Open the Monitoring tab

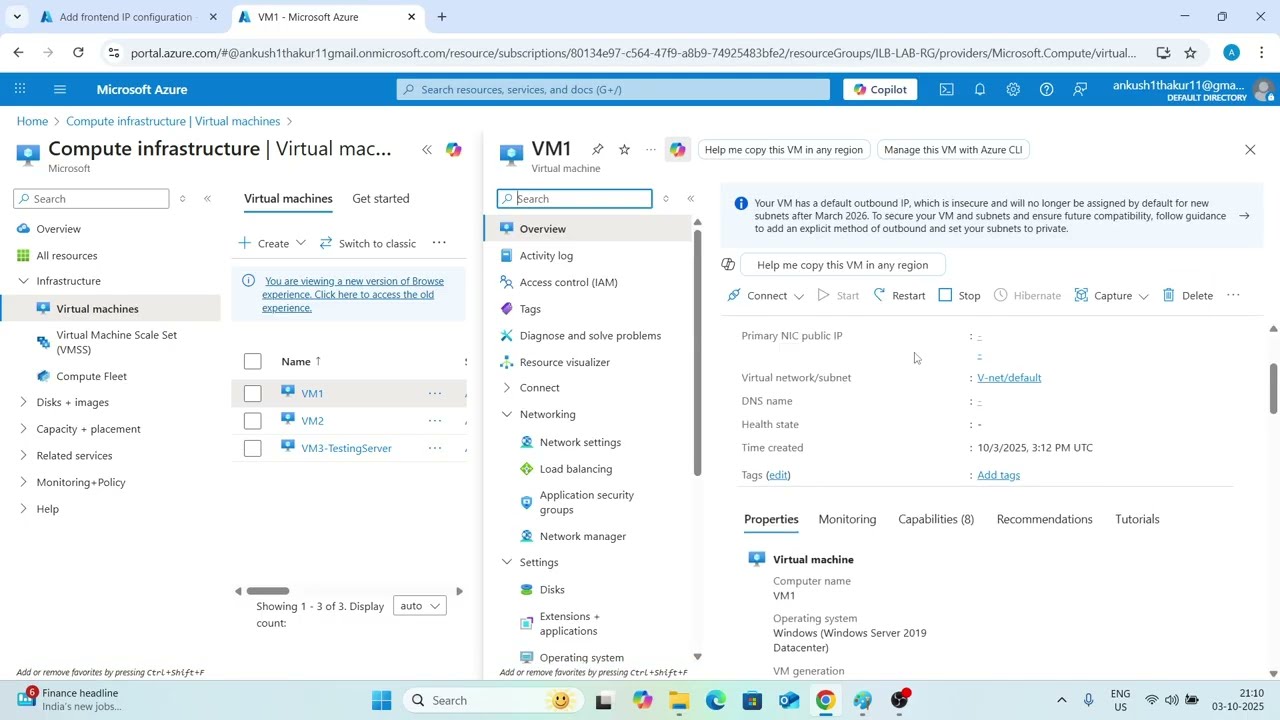pyautogui.click(x=847, y=519)
